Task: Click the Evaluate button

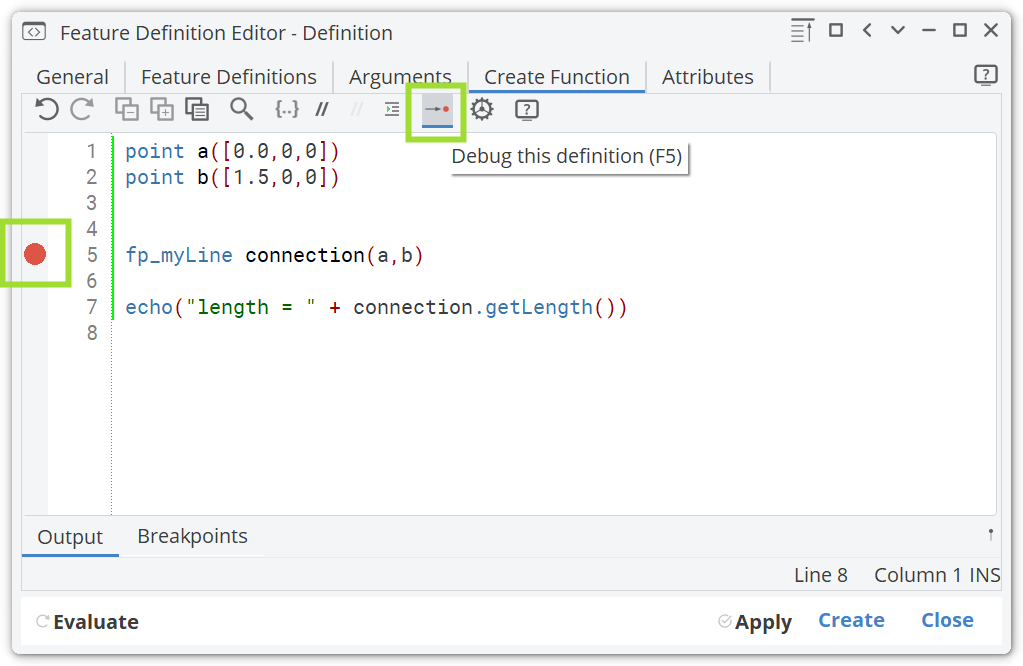Action: 87,622
